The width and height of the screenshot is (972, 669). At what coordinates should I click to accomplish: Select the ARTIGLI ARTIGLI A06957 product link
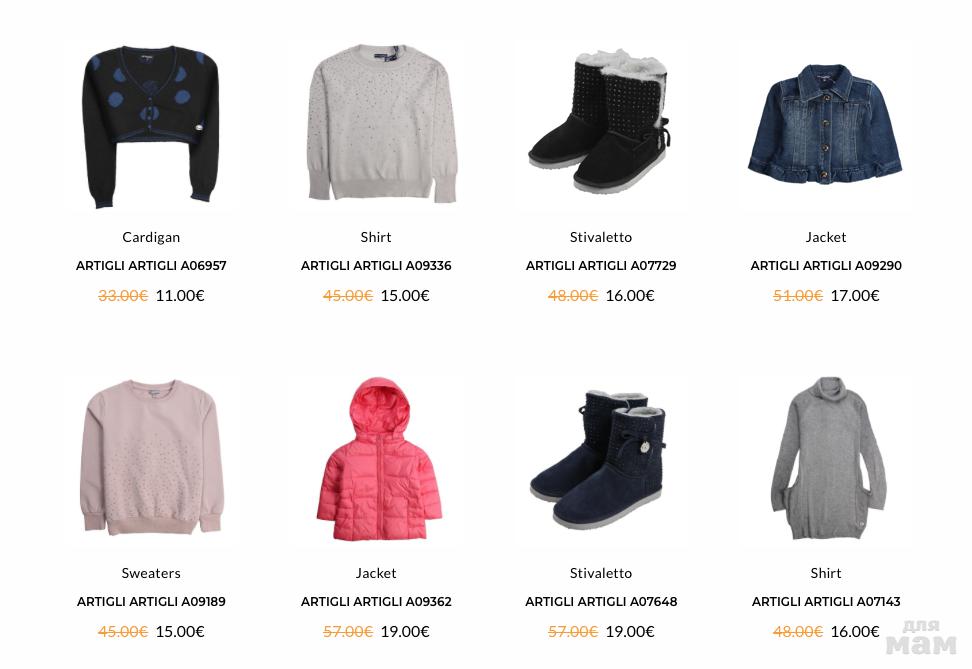click(x=151, y=266)
